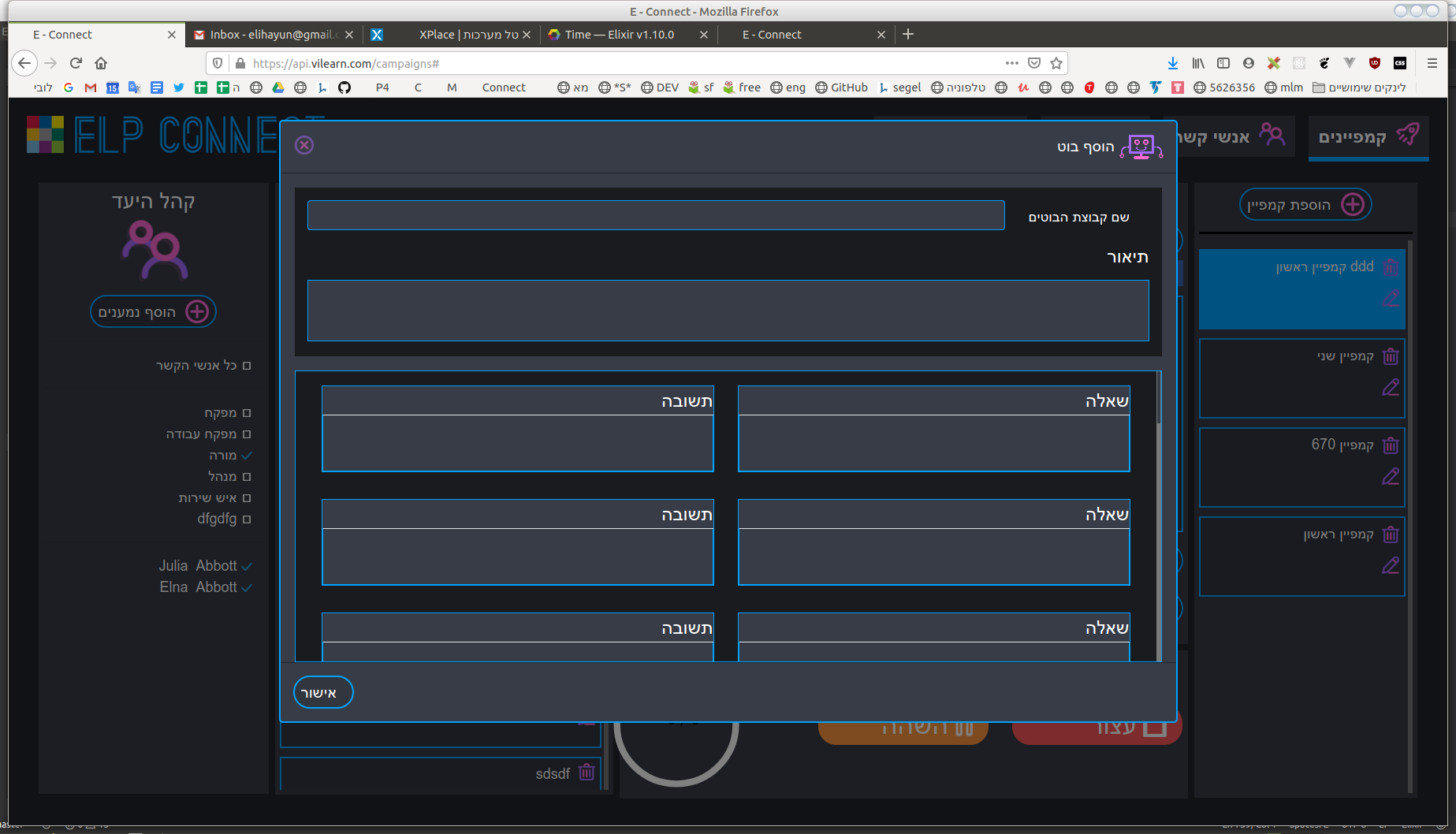The height and width of the screenshot is (834, 1456).
Task: Open Firefox hamburger menu
Action: (1432, 63)
